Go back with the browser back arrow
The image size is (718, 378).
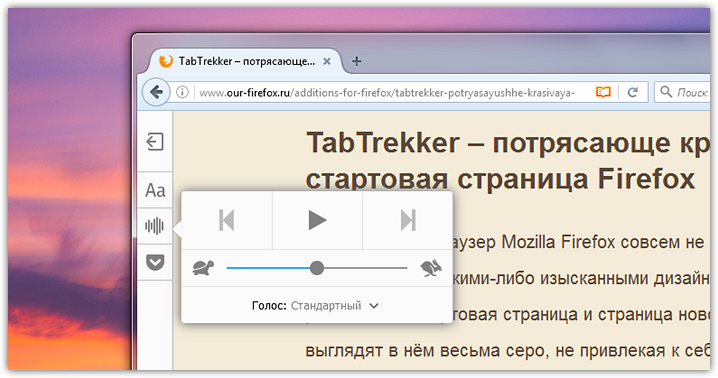(156, 92)
